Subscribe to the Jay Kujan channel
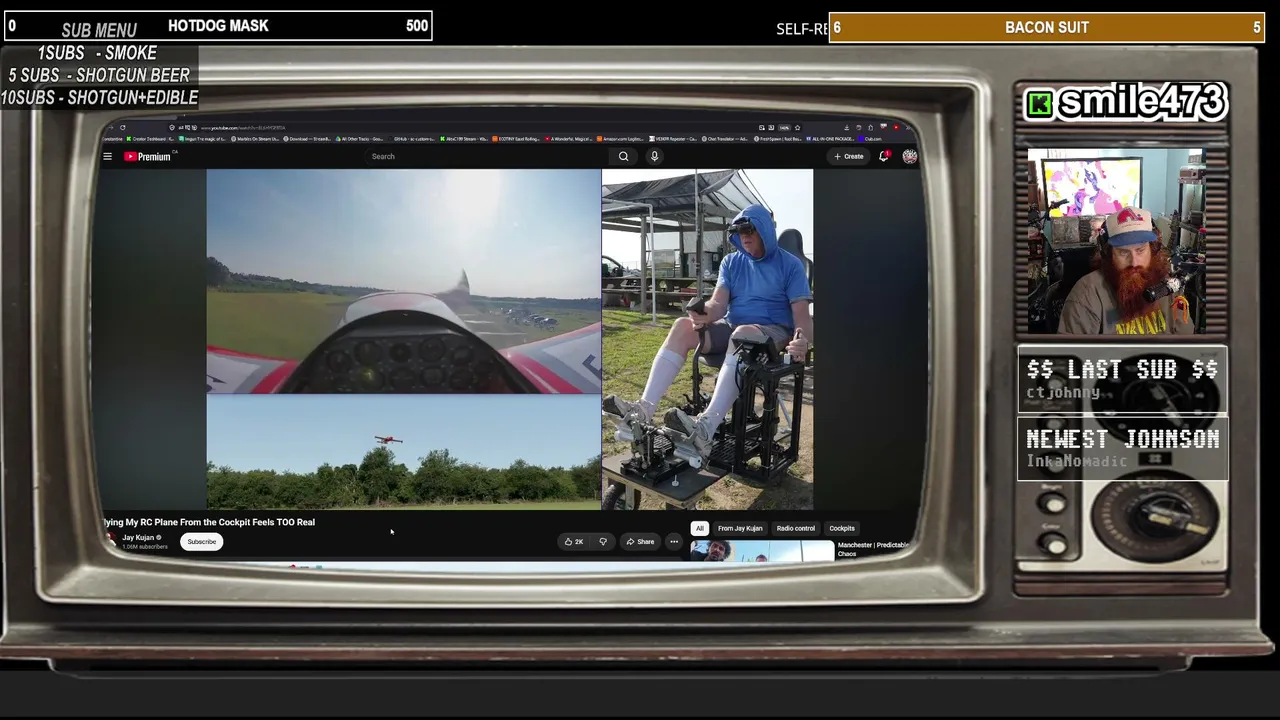The width and height of the screenshot is (1280, 720). tap(201, 542)
